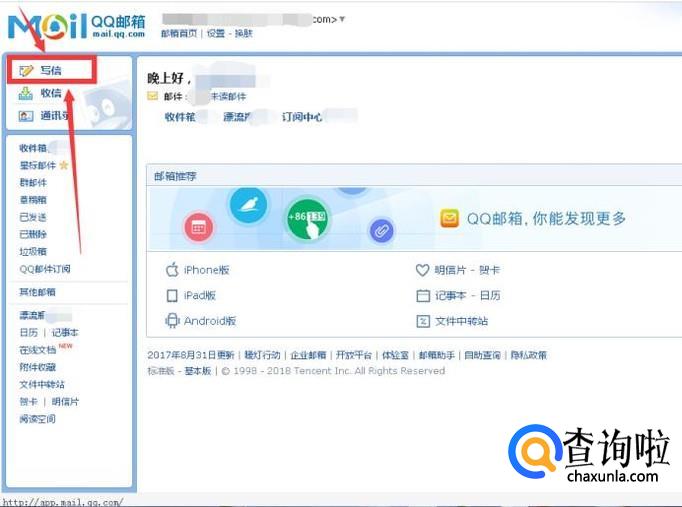Open 收件箱 folder in the sidebar

click(33, 148)
